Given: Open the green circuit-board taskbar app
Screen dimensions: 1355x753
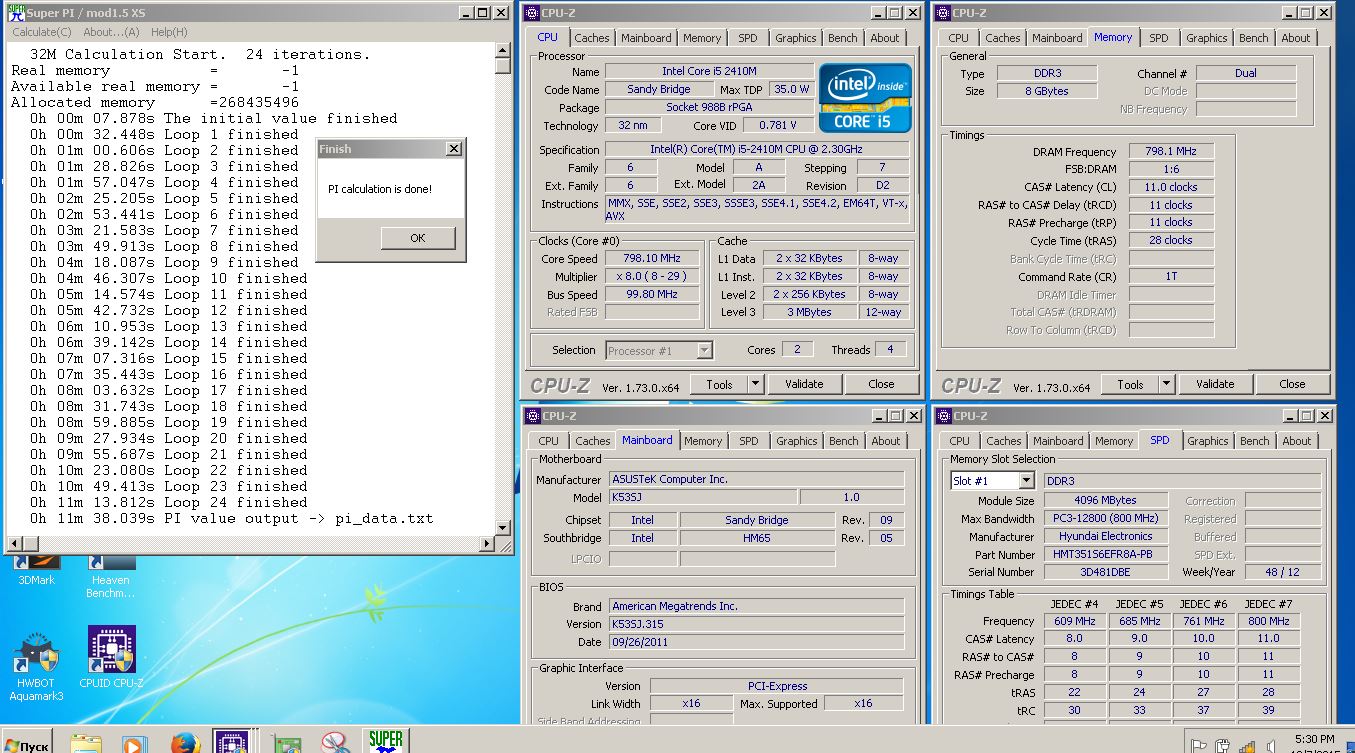Looking at the screenshot, I should click(x=287, y=744).
